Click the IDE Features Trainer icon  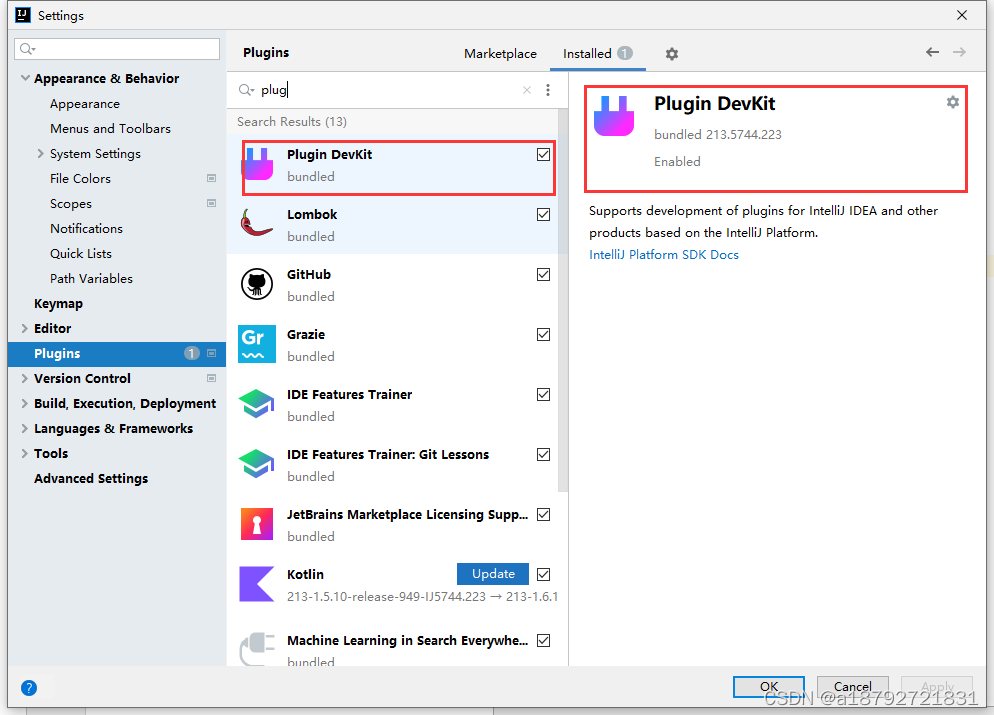point(257,404)
